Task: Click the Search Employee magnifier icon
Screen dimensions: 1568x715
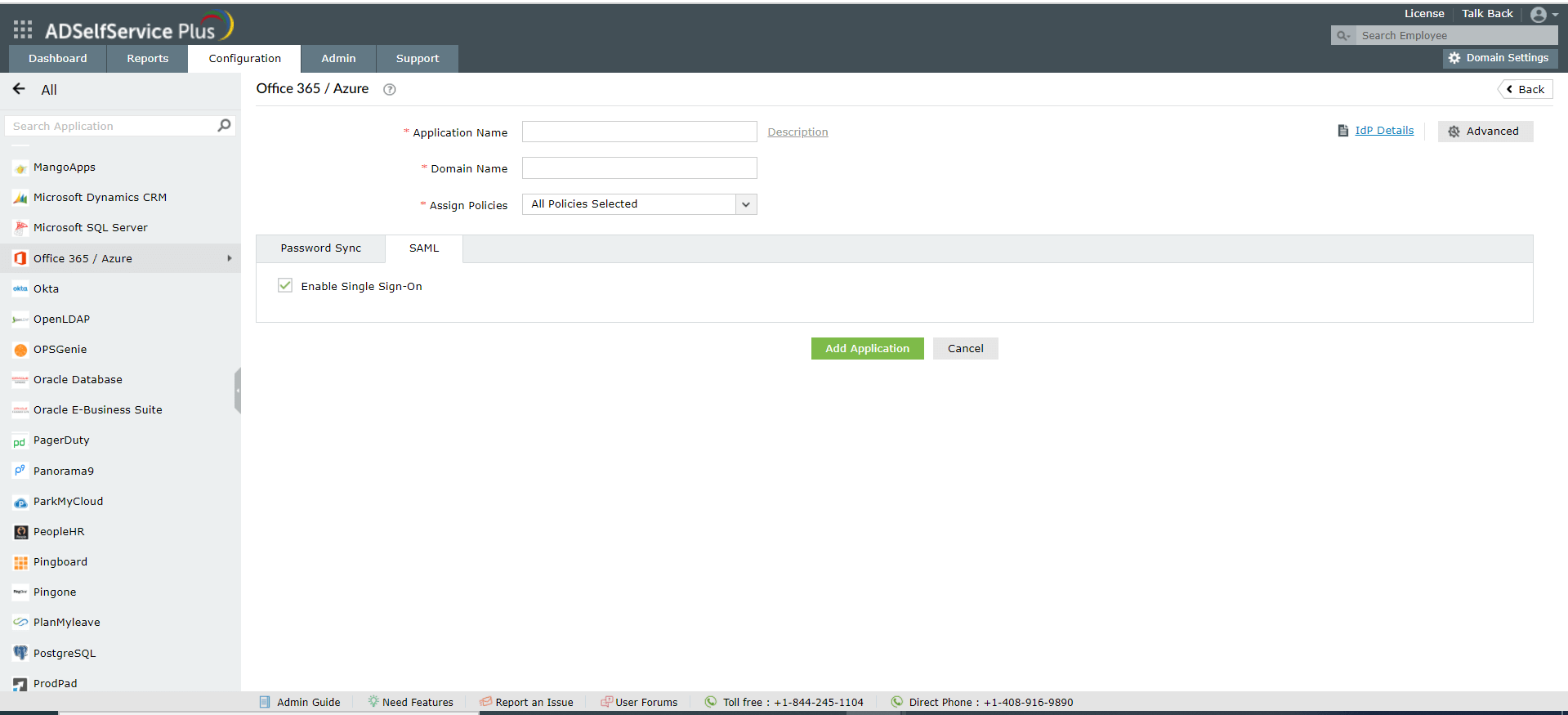Action: tap(1342, 36)
